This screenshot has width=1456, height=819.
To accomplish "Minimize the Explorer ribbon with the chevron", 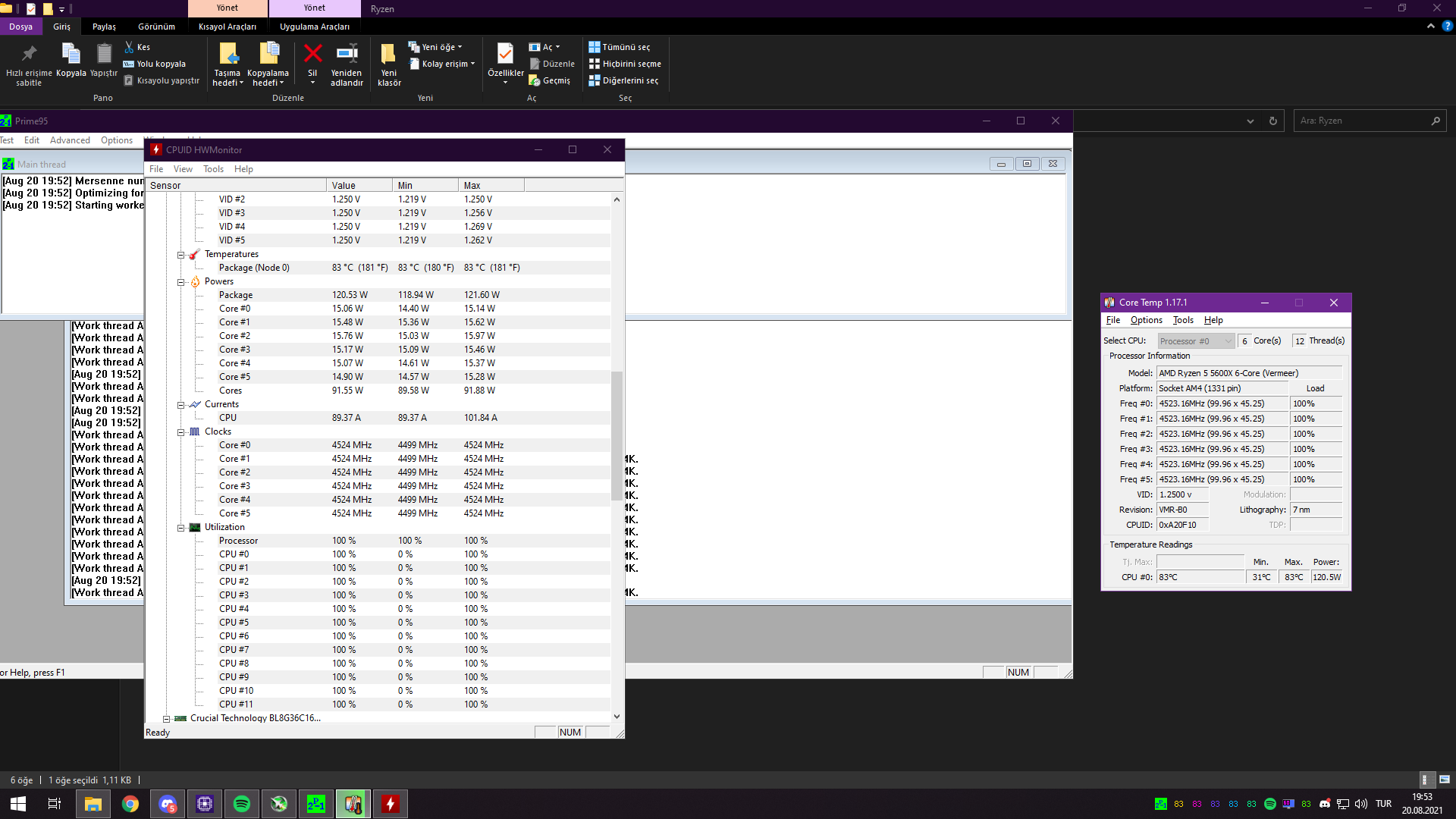I will (x=1431, y=26).
